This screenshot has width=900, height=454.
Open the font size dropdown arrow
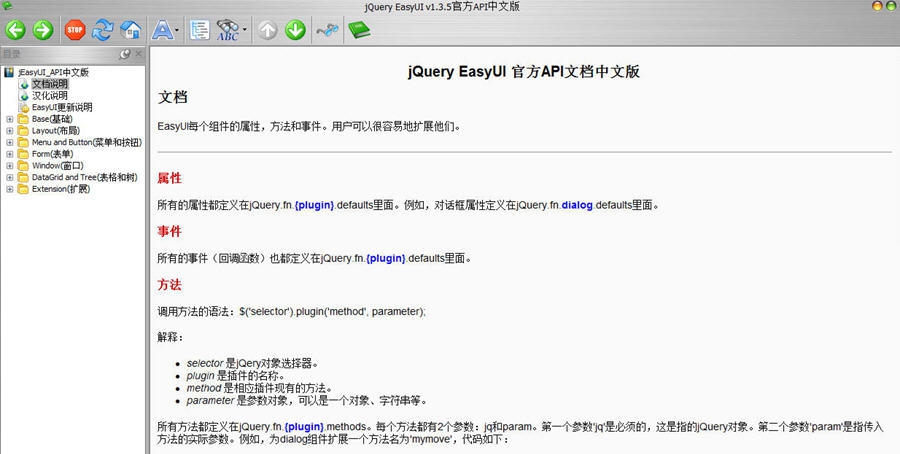(x=177, y=30)
